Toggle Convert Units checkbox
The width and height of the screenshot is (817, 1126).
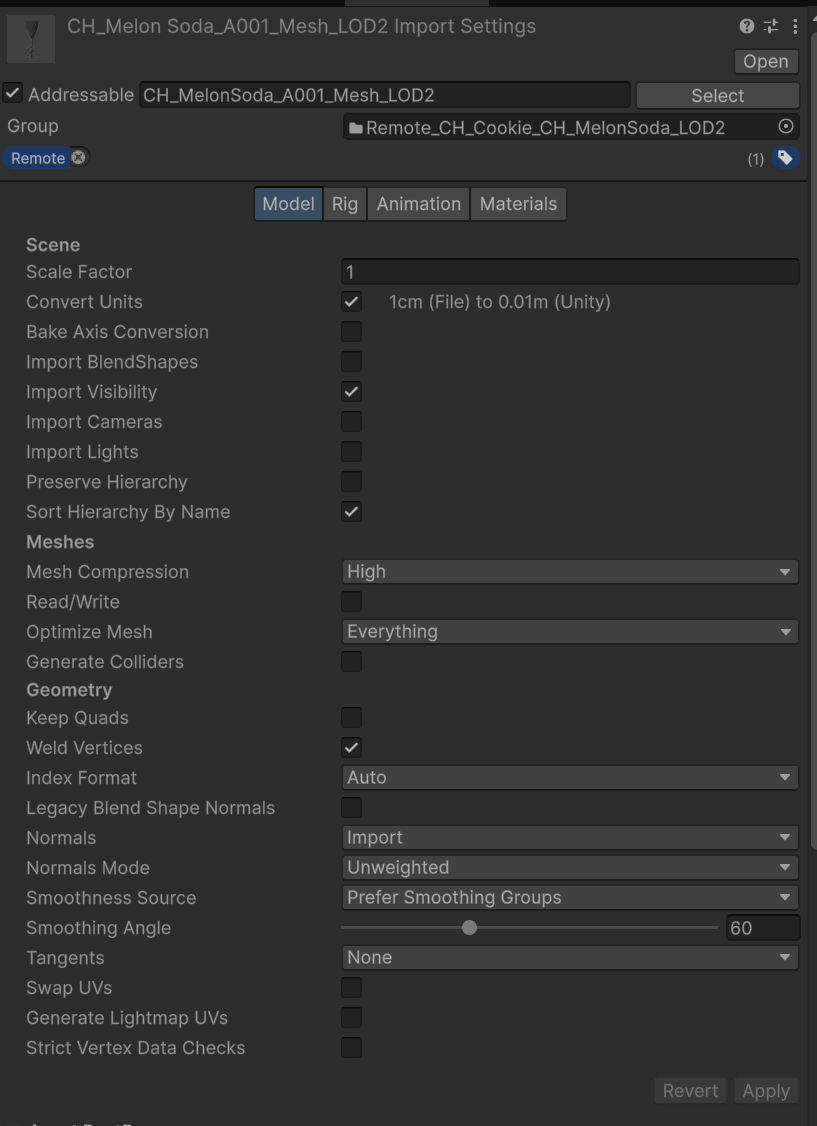click(351, 302)
